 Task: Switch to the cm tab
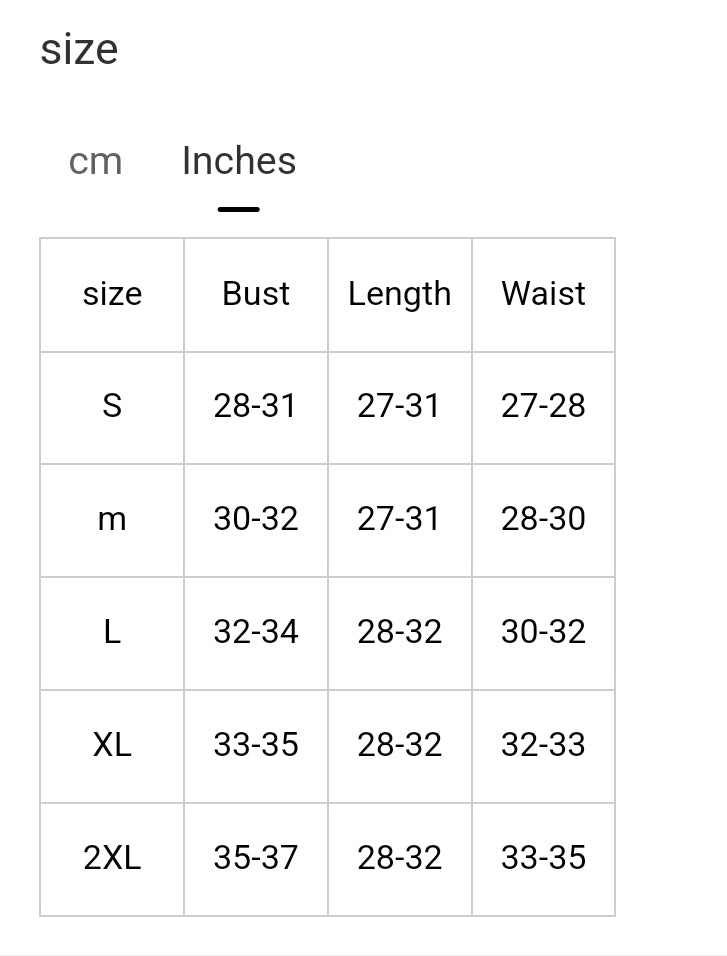tap(96, 161)
